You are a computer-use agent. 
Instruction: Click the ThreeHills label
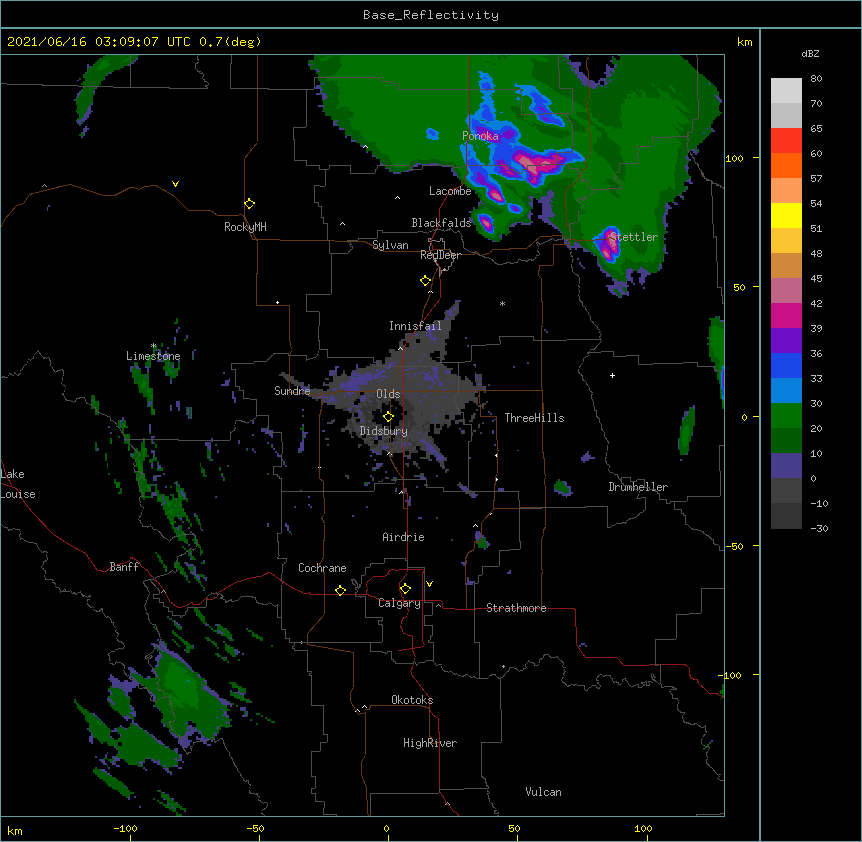coord(534,418)
